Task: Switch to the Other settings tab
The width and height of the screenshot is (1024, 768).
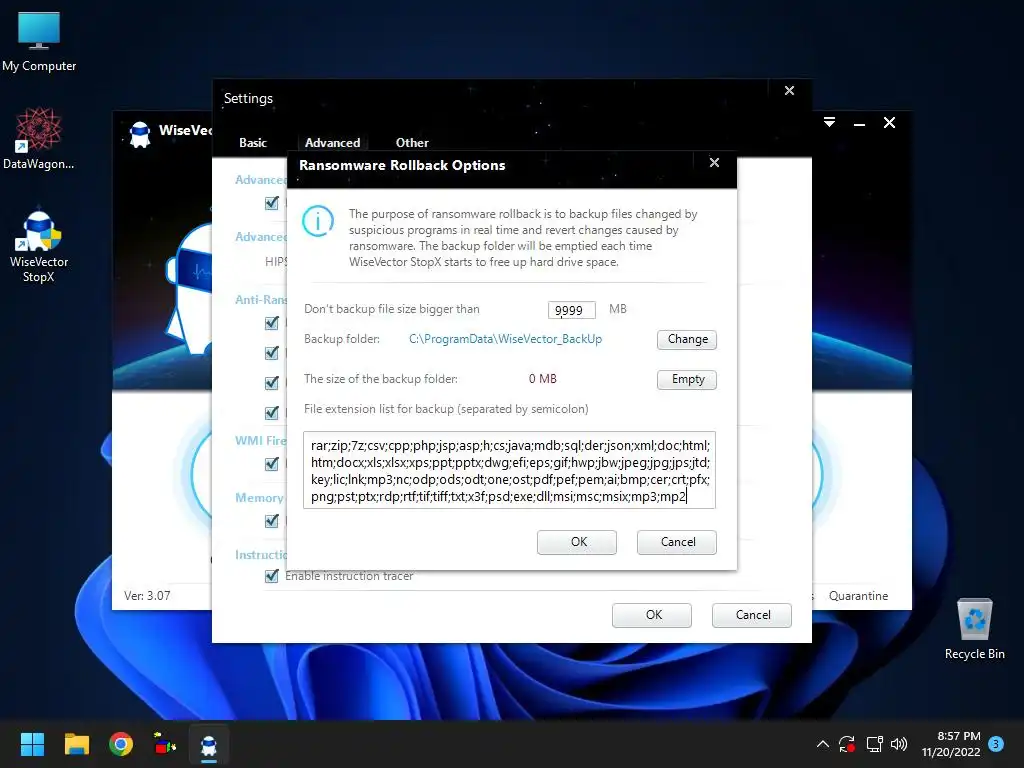Action: pos(412,142)
